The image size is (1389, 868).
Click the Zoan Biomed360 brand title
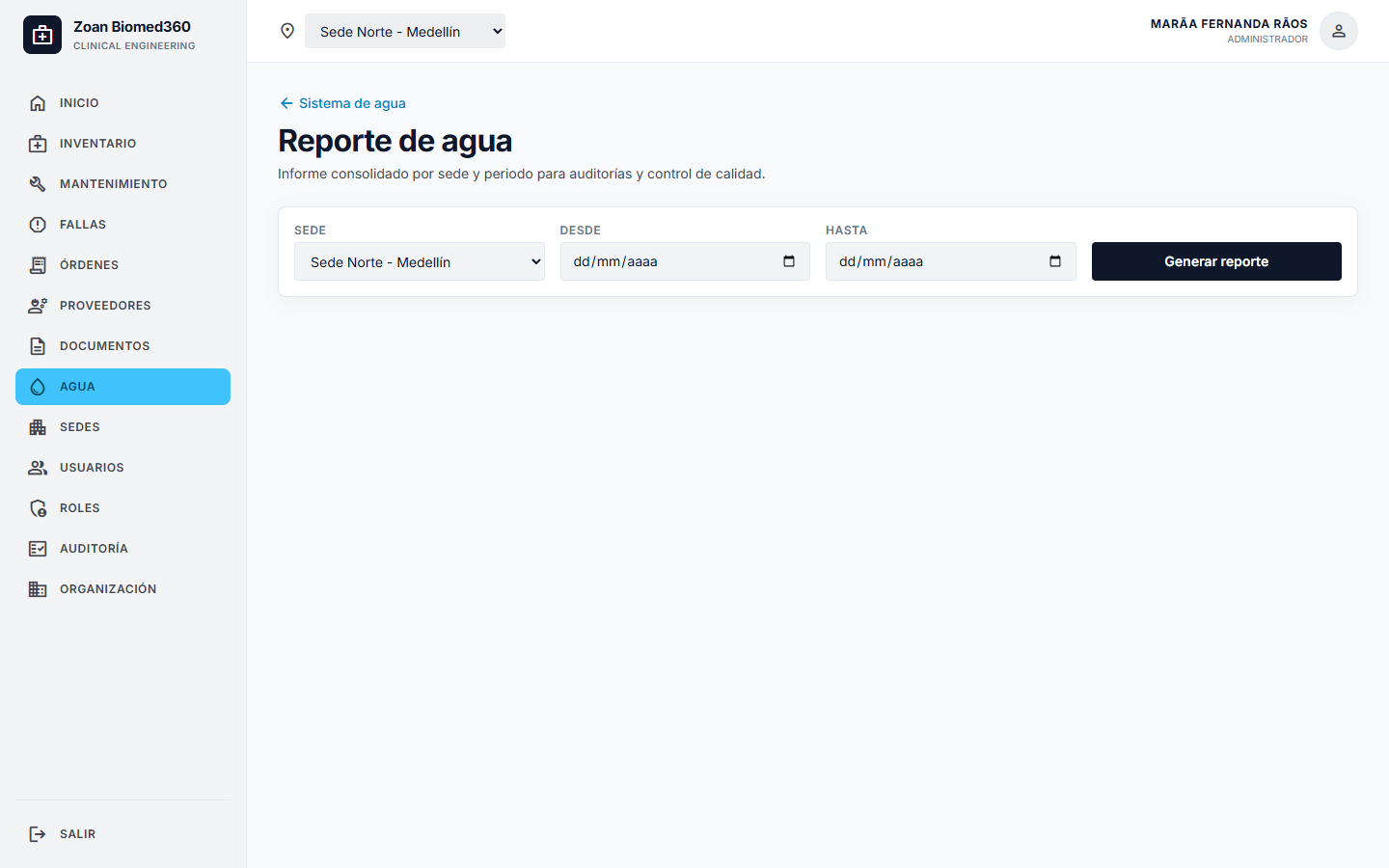[x=132, y=27]
